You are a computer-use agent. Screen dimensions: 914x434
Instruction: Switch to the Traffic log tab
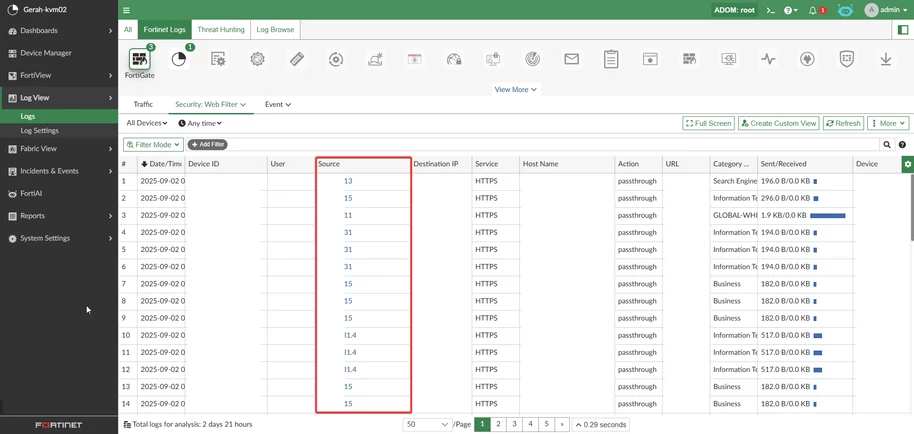(143, 104)
